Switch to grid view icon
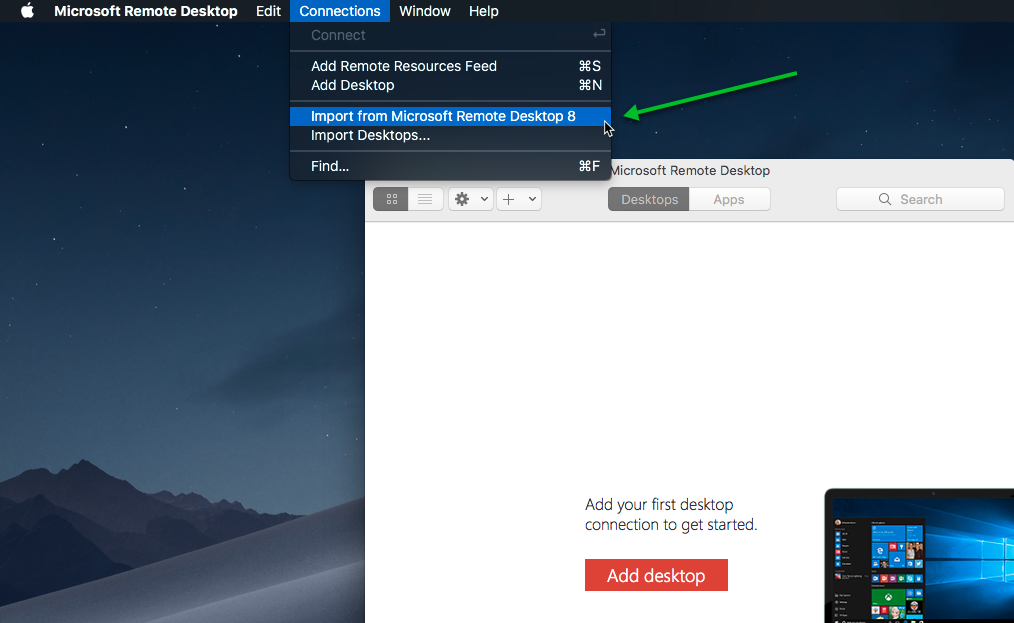This screenshot has width=1014, height=623. pos(391,199)
